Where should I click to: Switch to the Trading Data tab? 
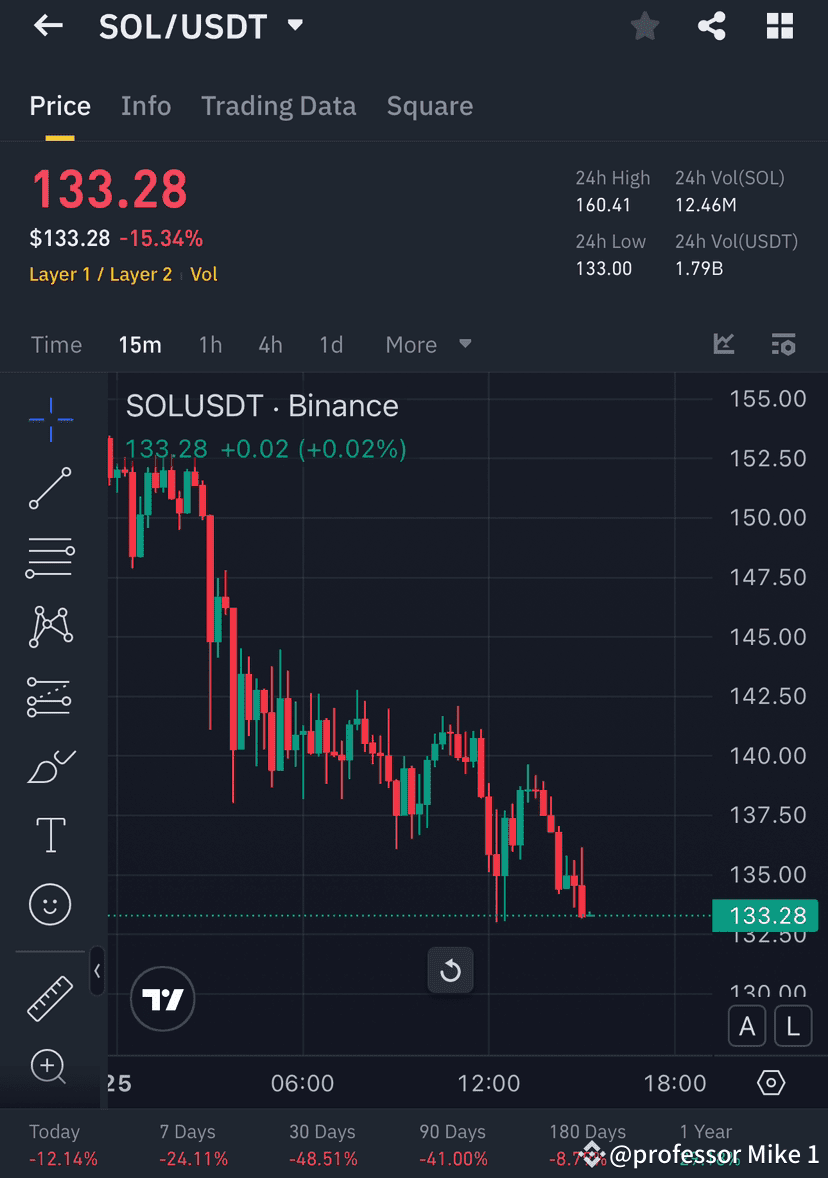click(279, 106)
